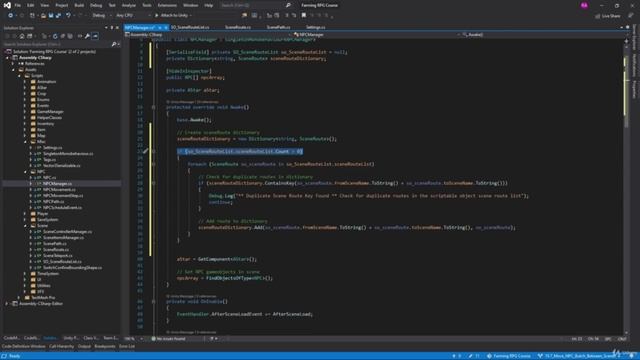Viewport: 640px width, 360px height.
Task: Click the account avatar badge
Action: click(x=584, y=5)
